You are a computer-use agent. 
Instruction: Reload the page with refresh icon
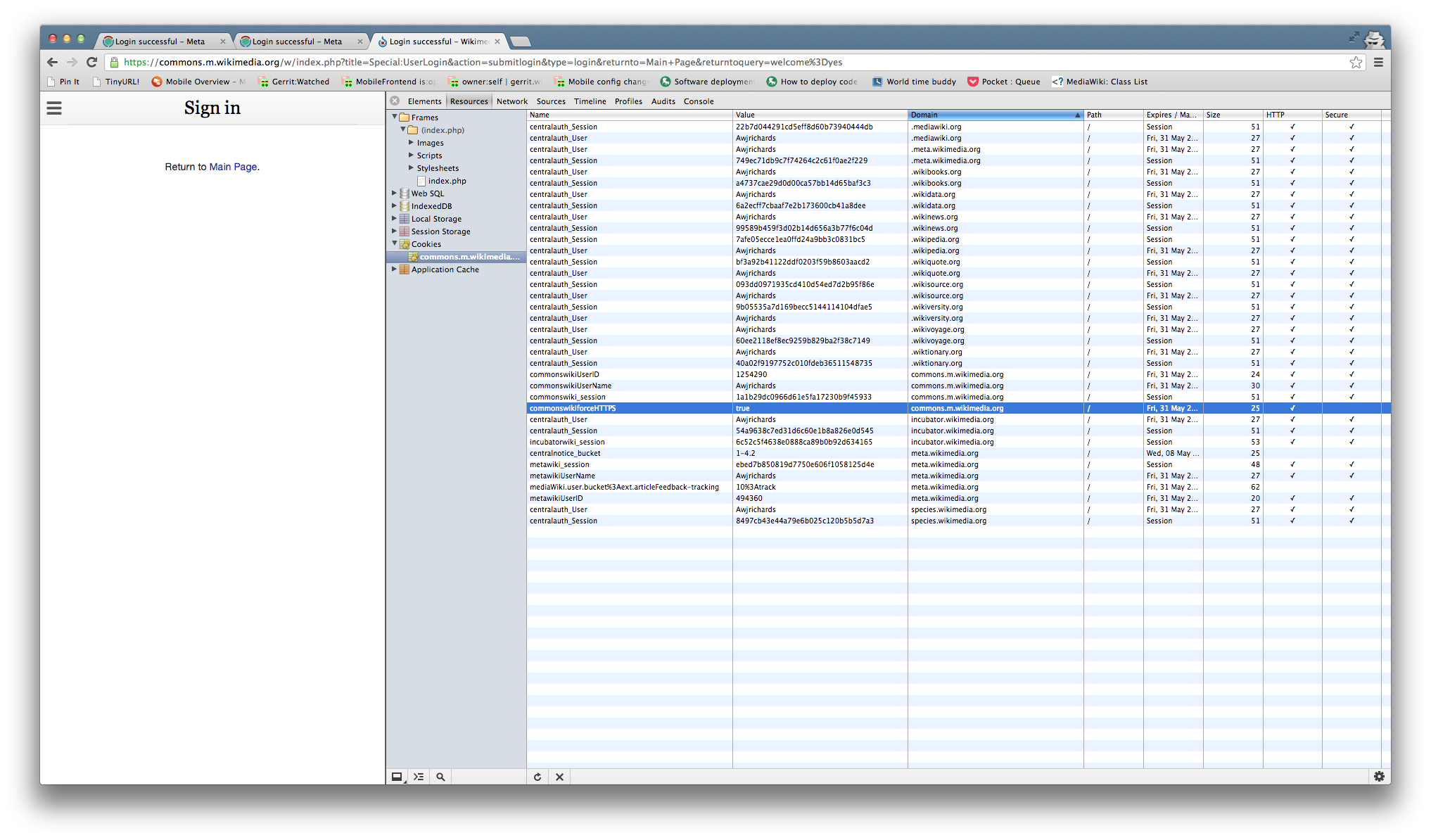tap(91, 62)
